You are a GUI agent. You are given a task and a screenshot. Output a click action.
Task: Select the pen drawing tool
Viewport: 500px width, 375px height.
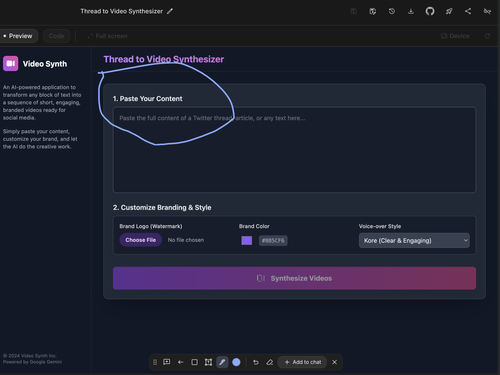coord(222,362)
